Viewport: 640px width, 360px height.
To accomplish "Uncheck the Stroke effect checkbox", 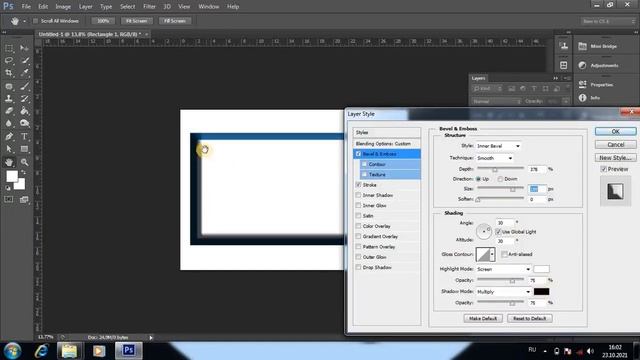I will click(358, 185).
